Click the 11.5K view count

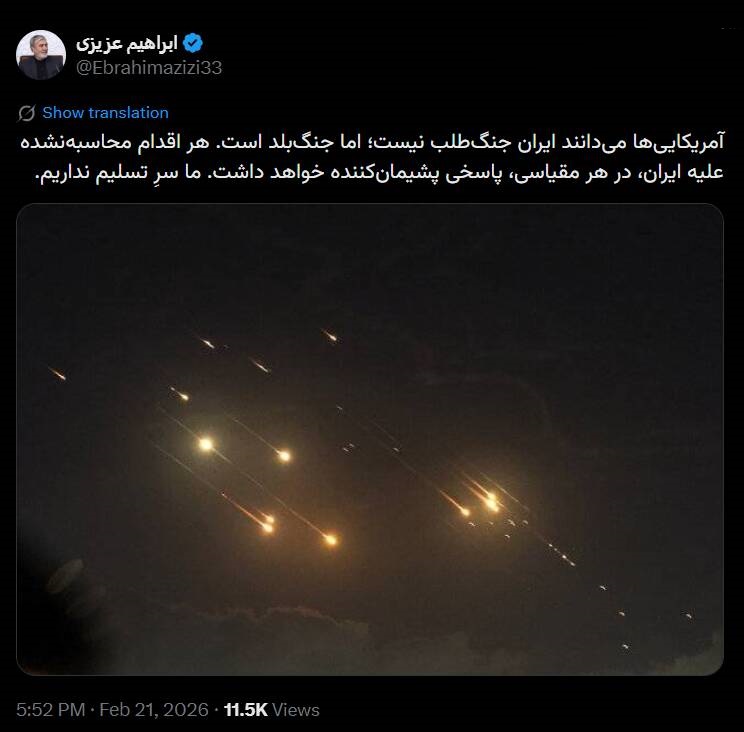[246, 710]
